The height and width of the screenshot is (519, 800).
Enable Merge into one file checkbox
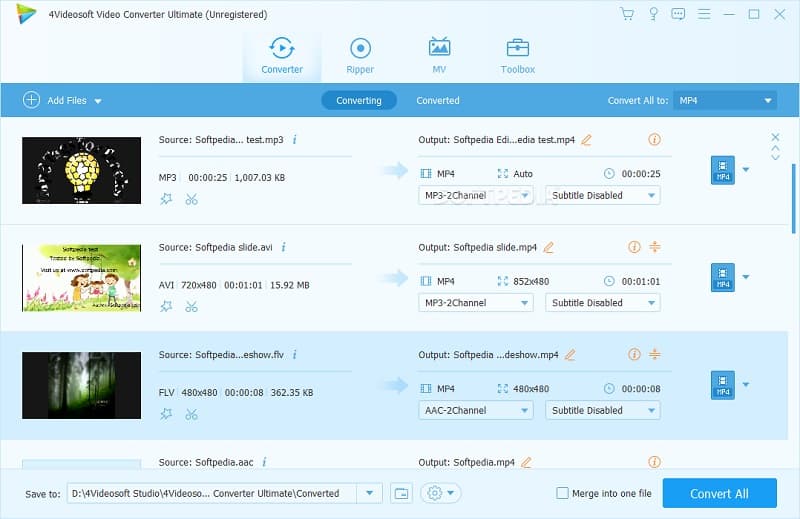click(564, 493)
